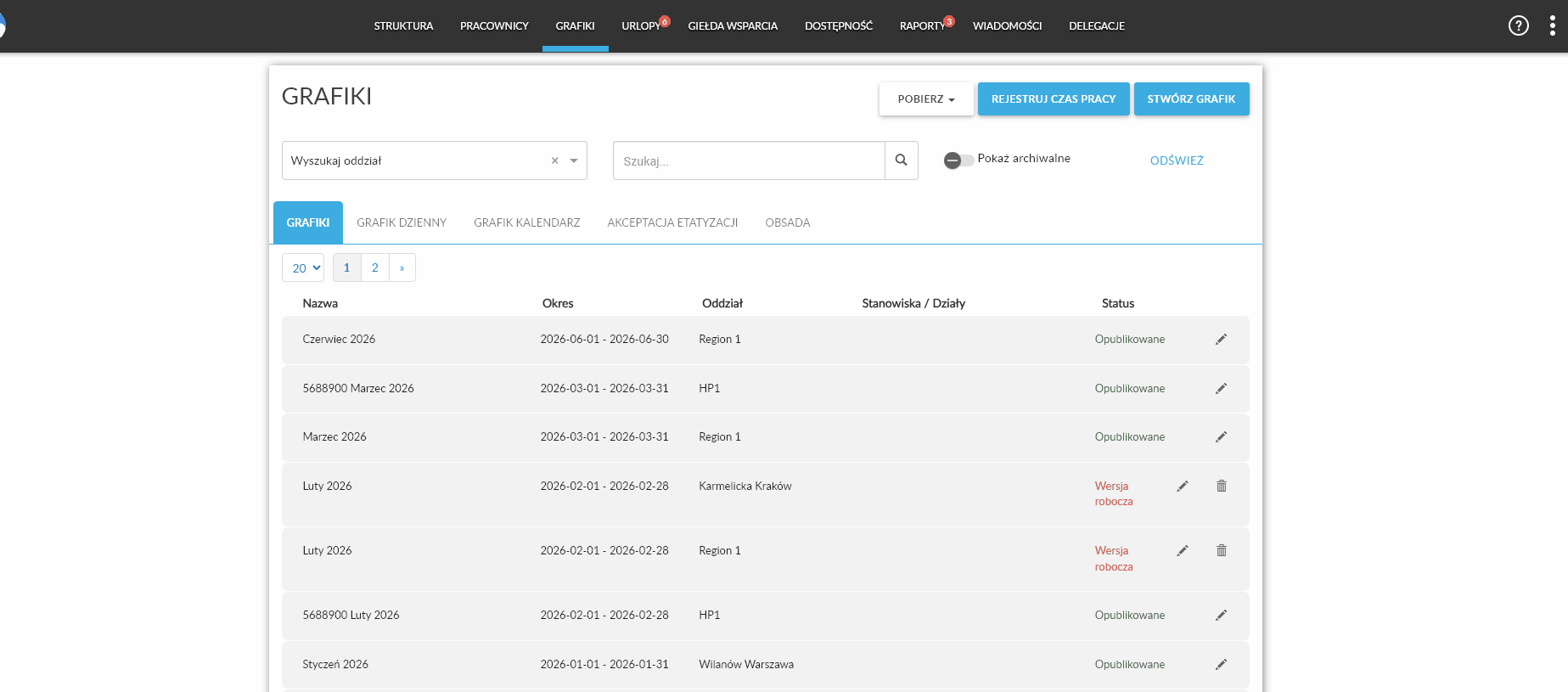
Task: Click the next page » arrow
Action: 402,267
